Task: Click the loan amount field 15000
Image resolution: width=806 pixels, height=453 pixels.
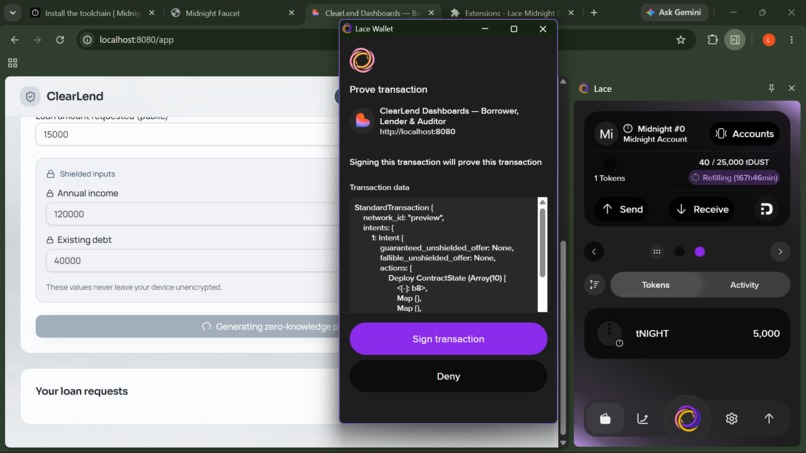Action: tap(187, 134)
